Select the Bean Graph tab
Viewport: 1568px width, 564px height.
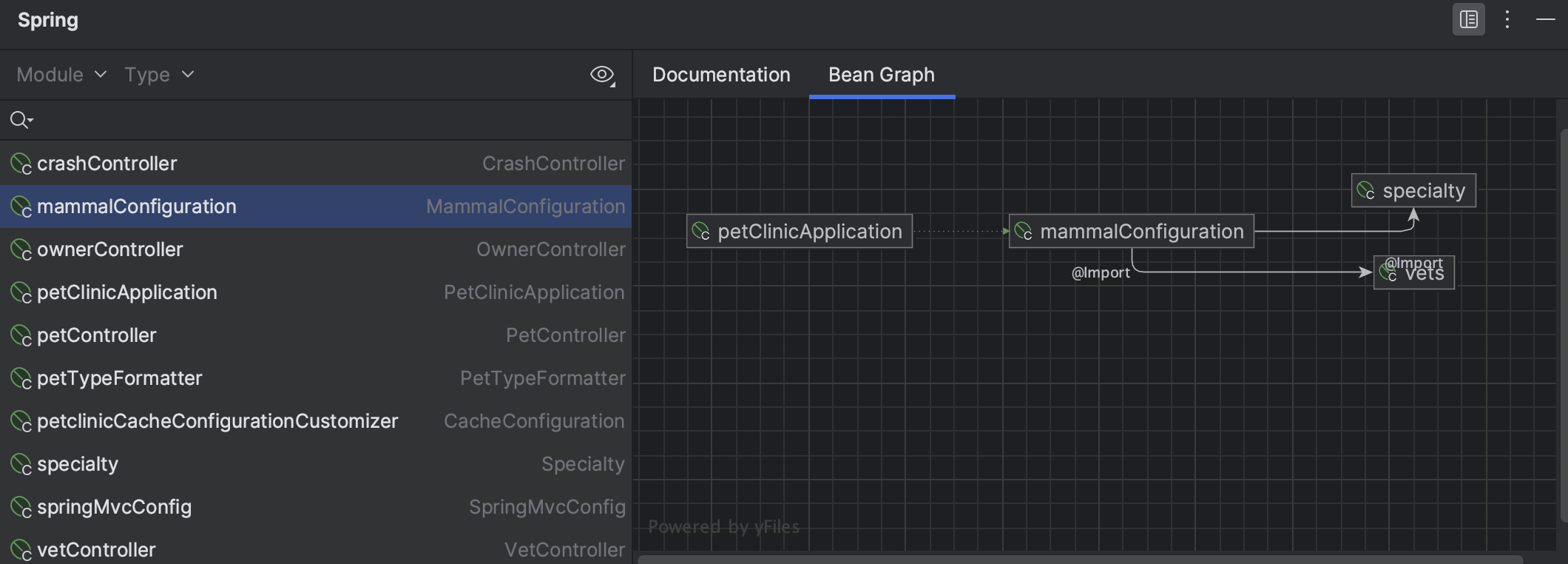point(881,75)
